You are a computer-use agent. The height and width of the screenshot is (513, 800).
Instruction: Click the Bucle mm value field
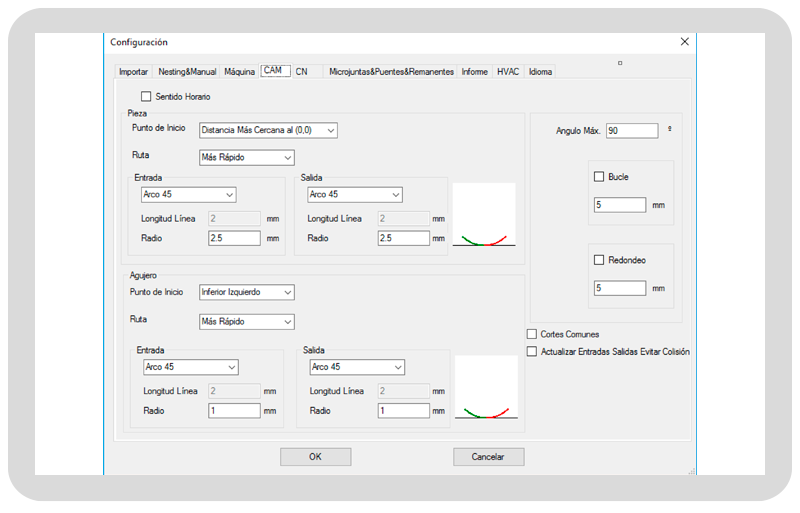(x=620, y=205)
